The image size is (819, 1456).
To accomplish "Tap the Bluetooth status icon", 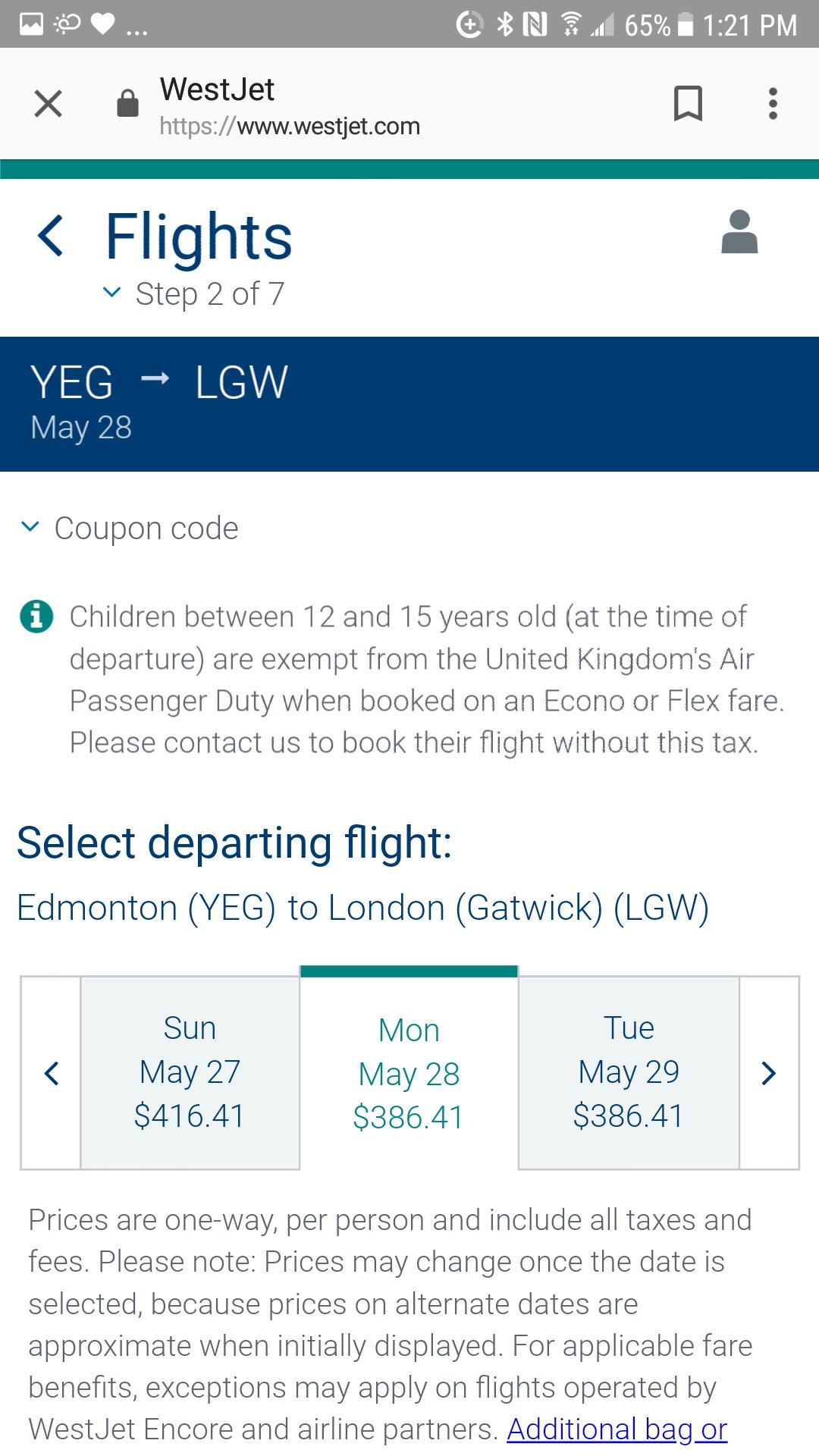I will pos(504,25).
